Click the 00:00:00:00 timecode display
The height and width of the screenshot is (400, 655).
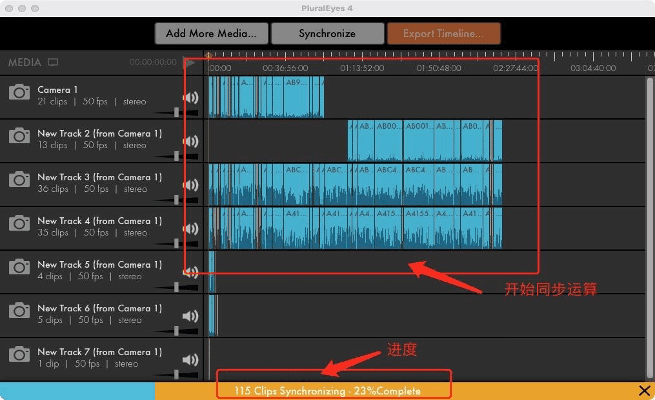(153, 62)
